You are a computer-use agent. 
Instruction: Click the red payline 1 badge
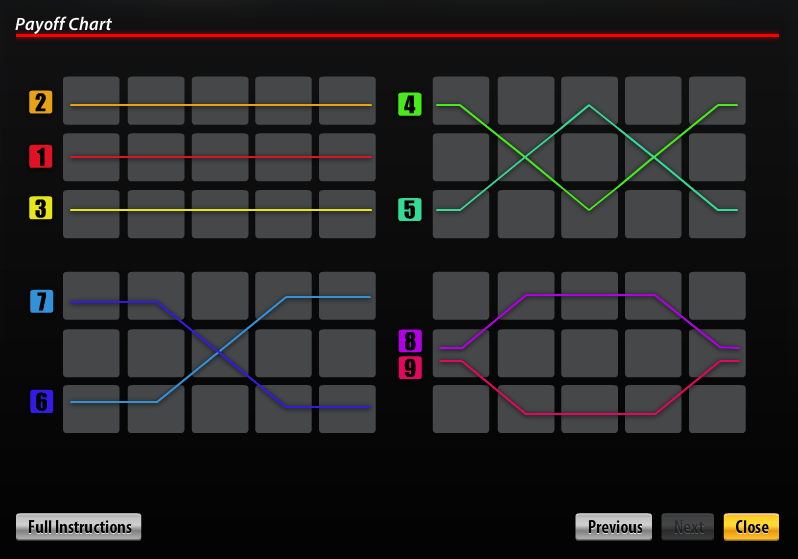40,156
